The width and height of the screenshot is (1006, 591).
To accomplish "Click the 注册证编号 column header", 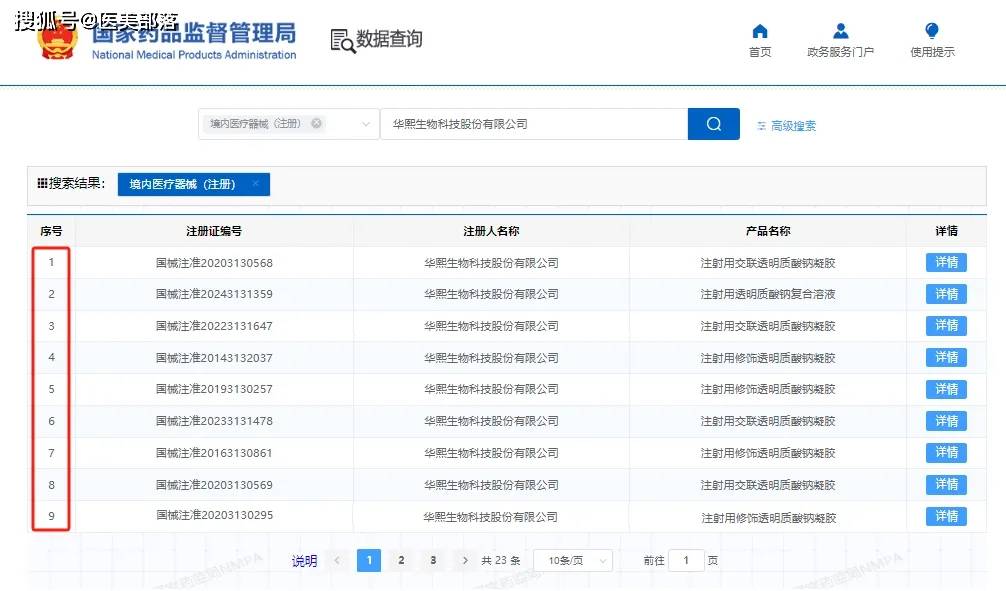I will [x=214, y=231].
